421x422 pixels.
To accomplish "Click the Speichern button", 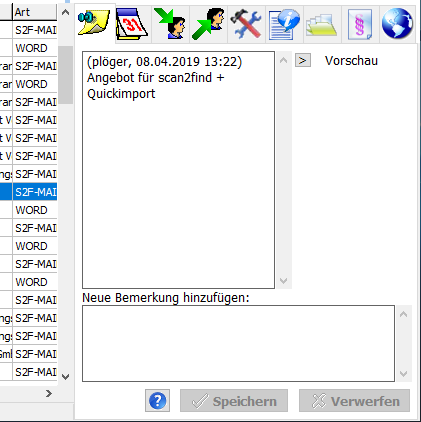I will (x=234, y=401).
